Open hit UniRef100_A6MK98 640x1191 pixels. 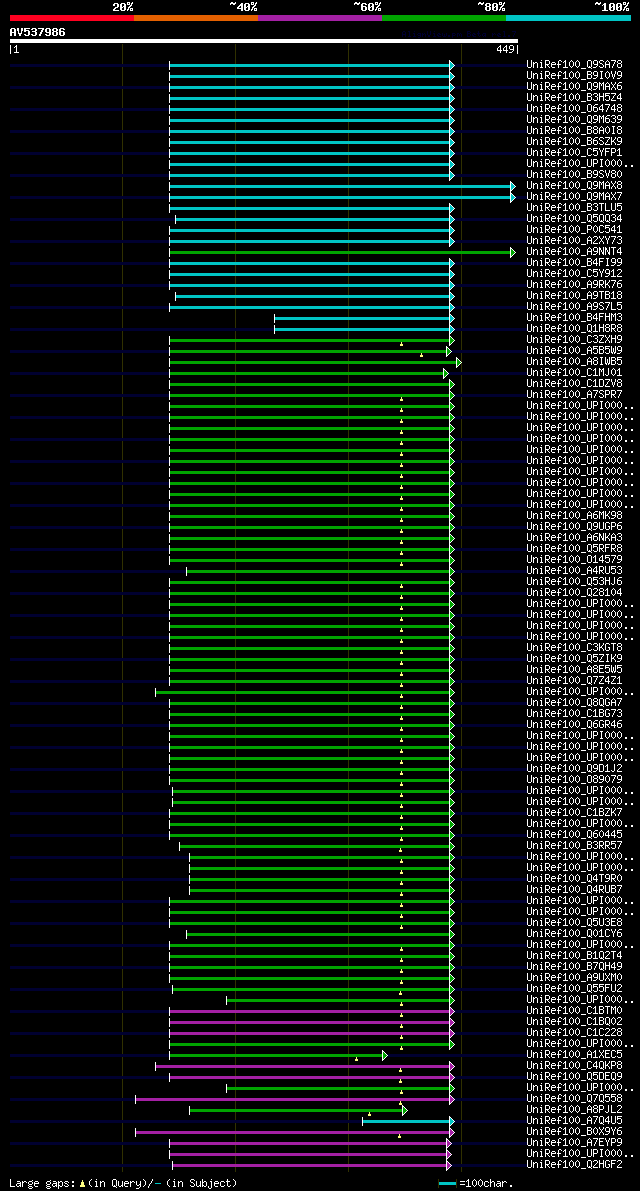tap(574, 517)
